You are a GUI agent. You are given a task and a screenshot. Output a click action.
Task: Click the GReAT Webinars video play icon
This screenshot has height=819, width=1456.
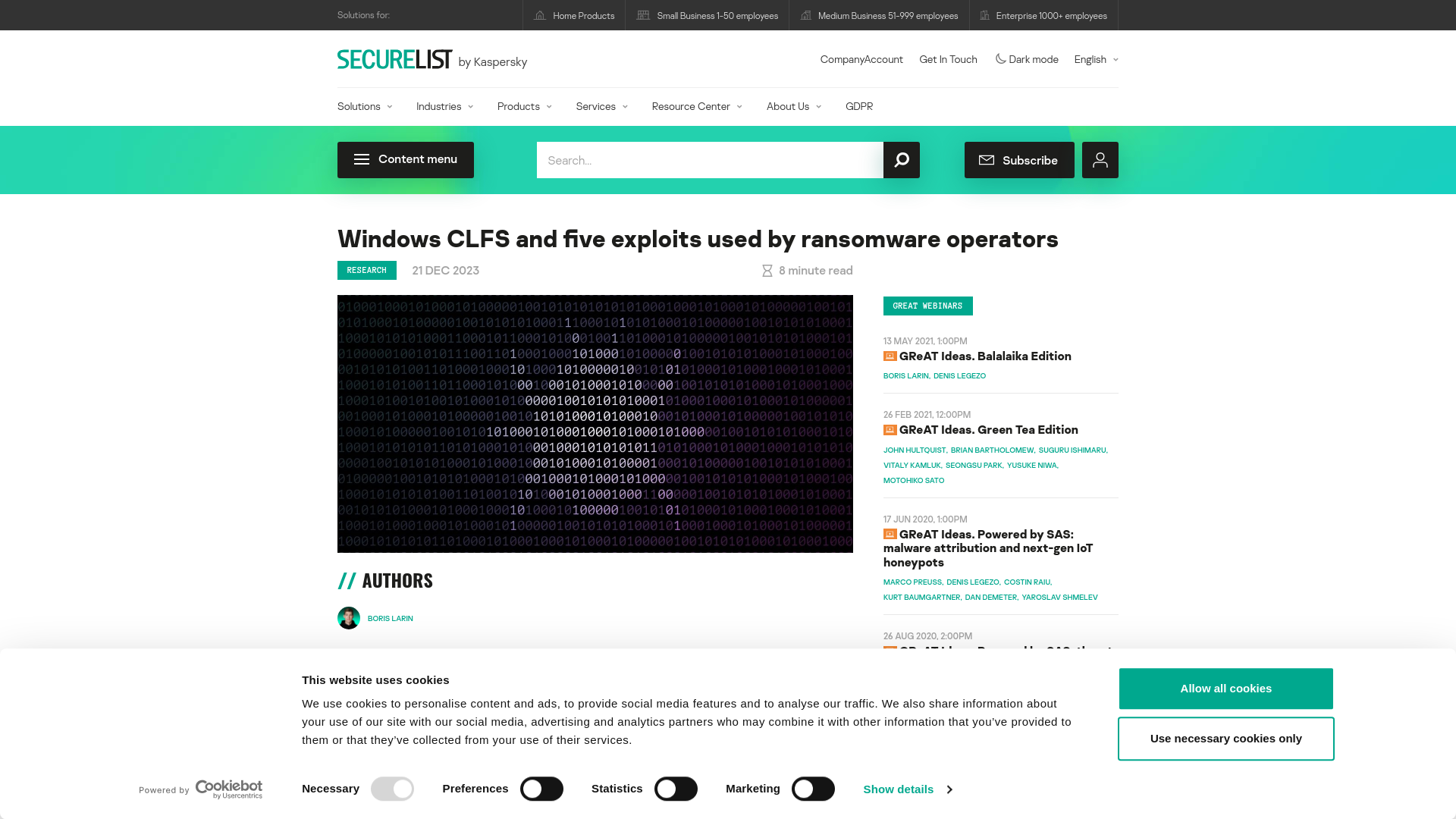point(889,356)
